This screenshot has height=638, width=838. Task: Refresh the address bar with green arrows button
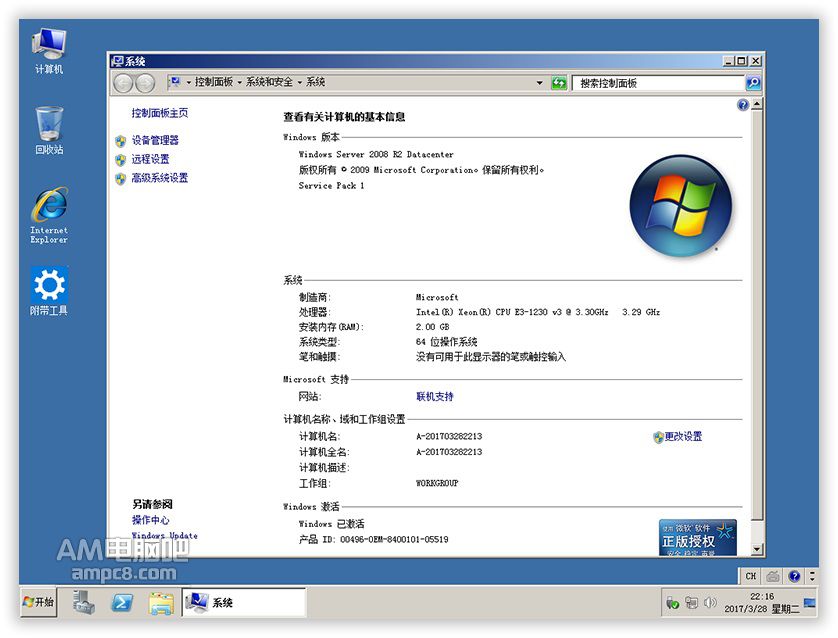tap(558, 83)
